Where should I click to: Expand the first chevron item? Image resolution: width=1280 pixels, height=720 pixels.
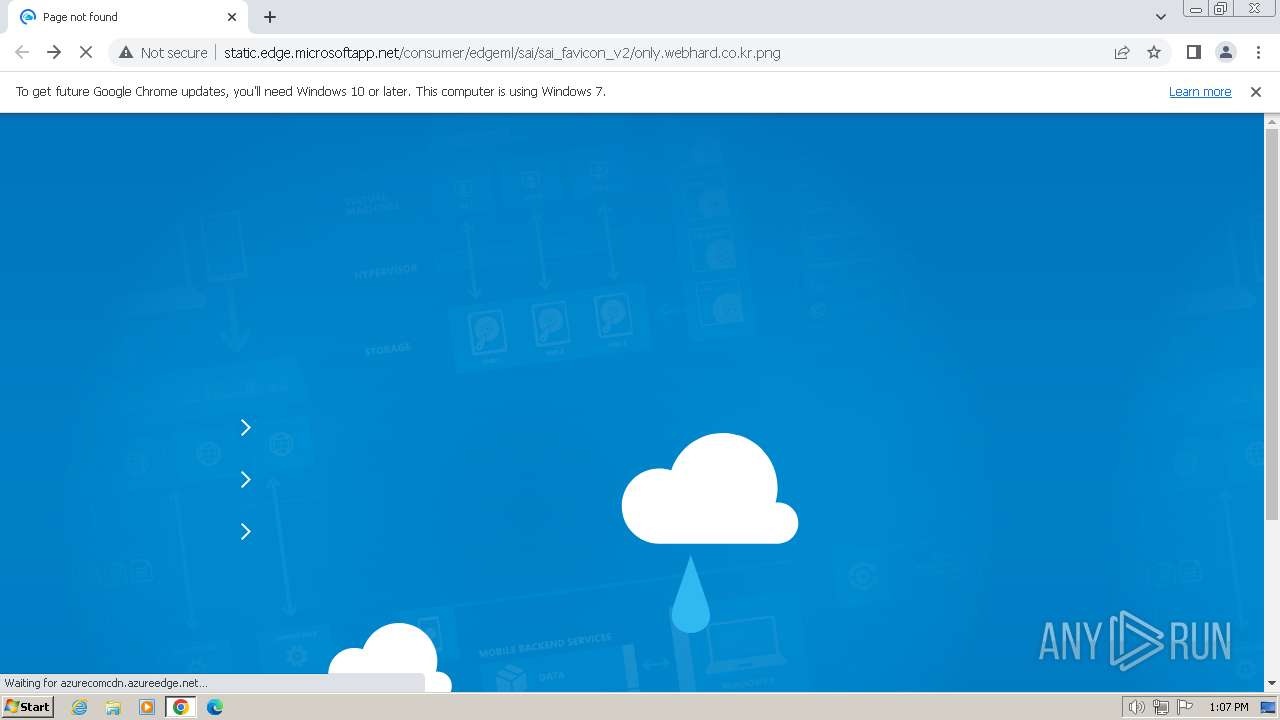(x=246, y=427)
